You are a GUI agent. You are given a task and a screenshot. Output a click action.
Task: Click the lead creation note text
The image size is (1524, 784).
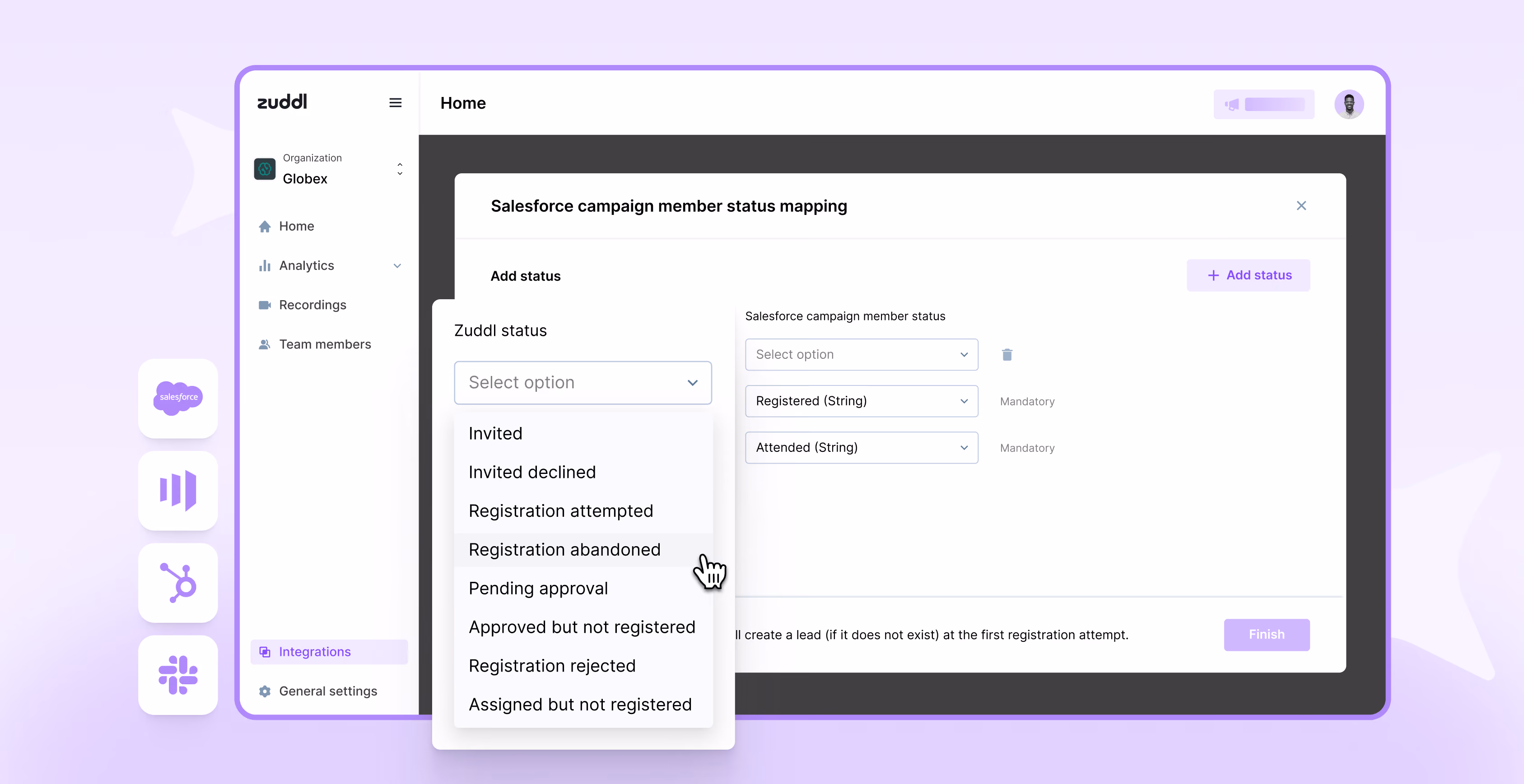932,635
